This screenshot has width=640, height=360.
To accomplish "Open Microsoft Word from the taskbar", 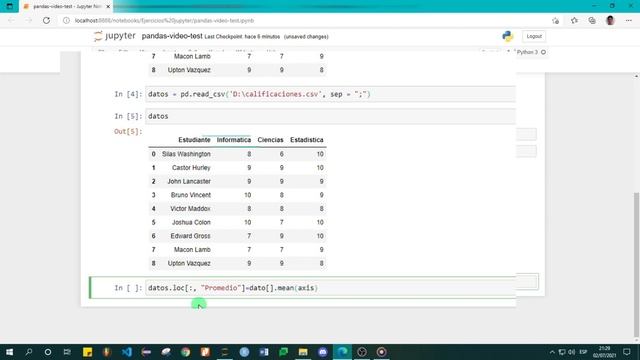I will click(x=264, y=352).
